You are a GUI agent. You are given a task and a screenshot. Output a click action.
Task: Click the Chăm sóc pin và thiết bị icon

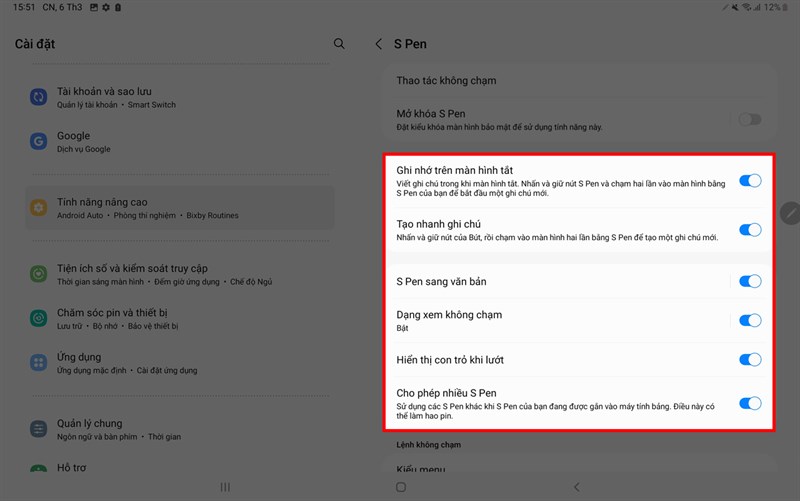click(x=38, y=318)
